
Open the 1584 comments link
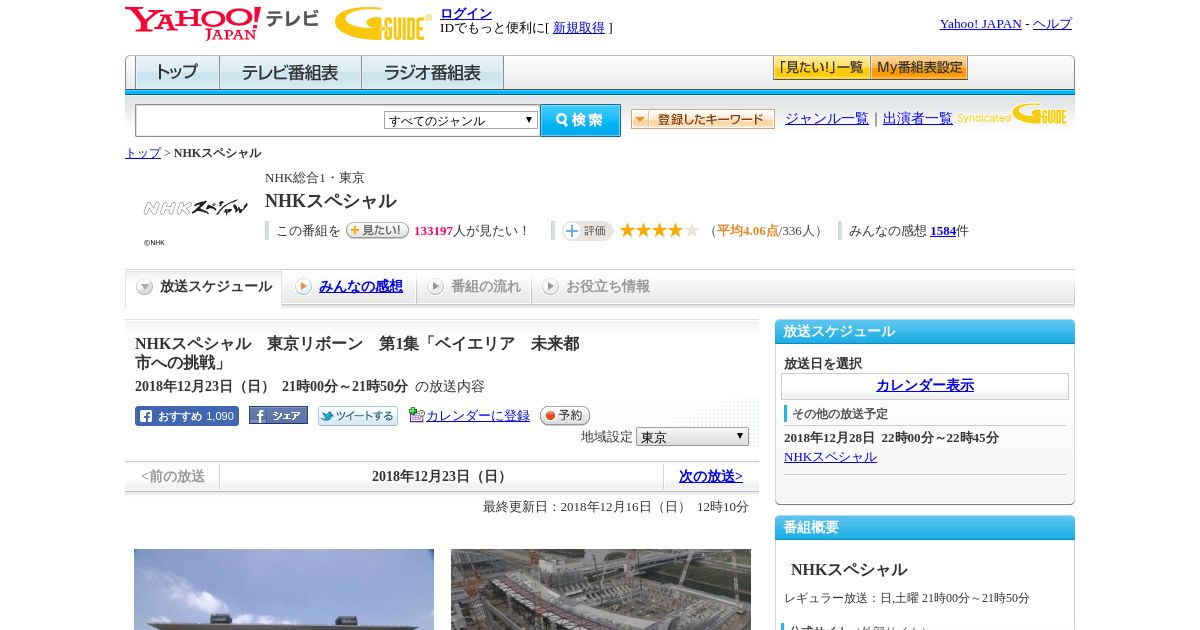(943, 231)
